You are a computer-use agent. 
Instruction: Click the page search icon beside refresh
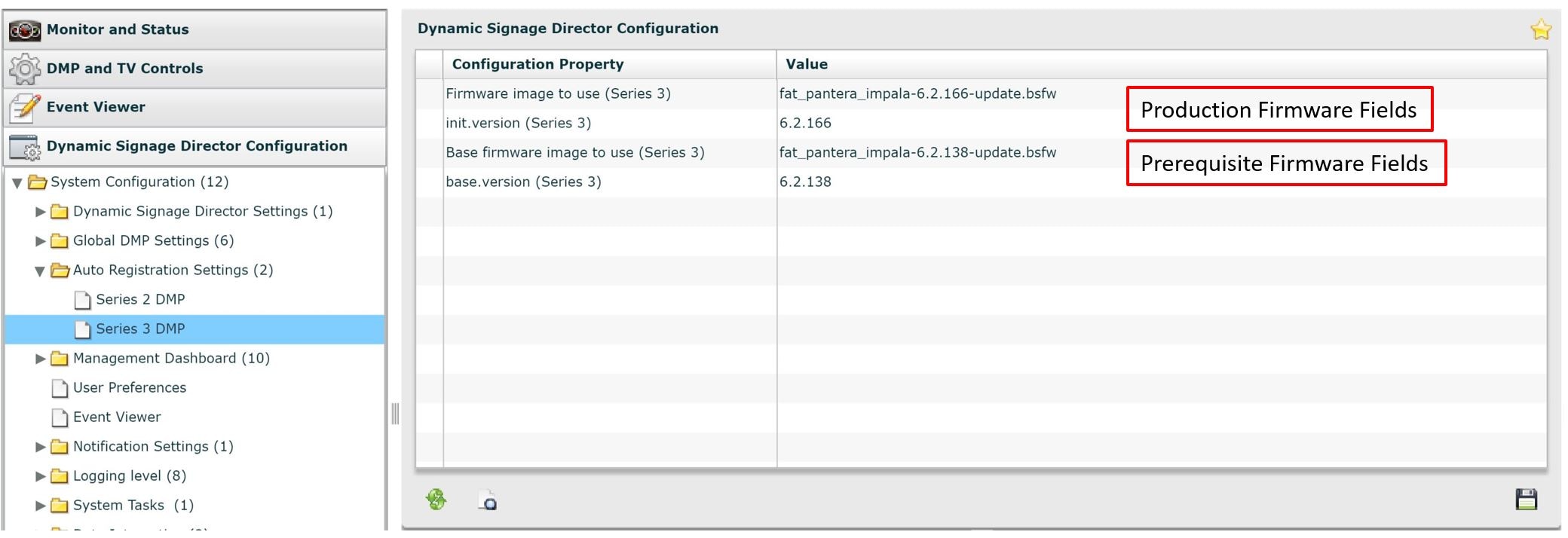pyautogui.click(x=488, y=500)
